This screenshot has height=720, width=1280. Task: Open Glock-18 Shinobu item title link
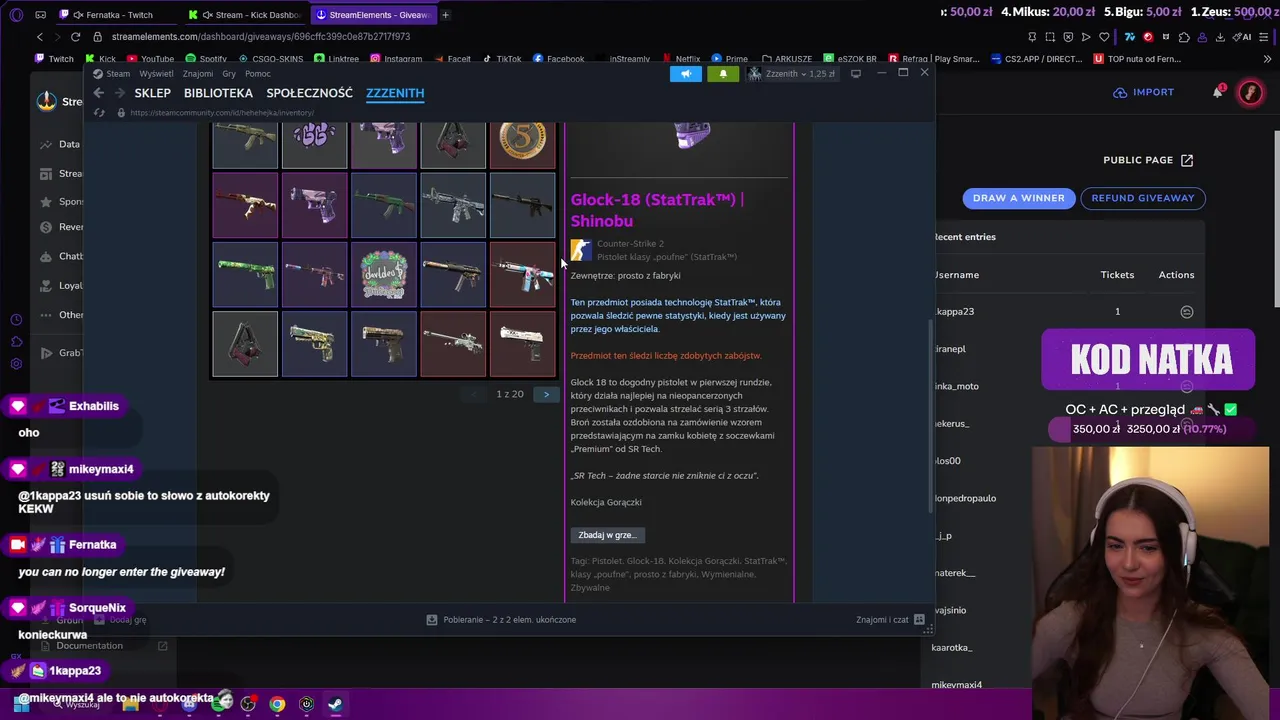[x=657, y=210]
